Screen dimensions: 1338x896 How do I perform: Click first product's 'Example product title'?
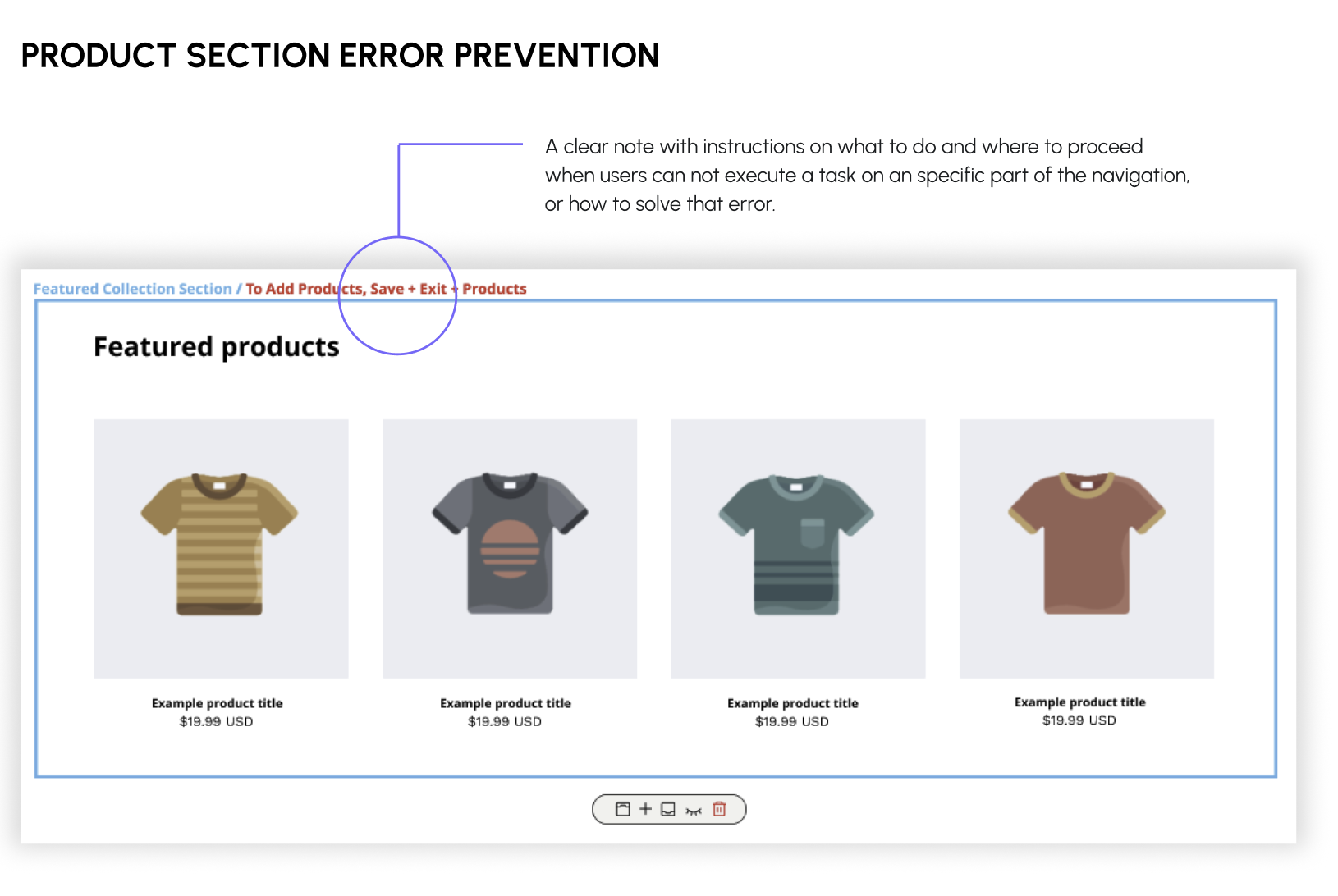tap(217, 703)
